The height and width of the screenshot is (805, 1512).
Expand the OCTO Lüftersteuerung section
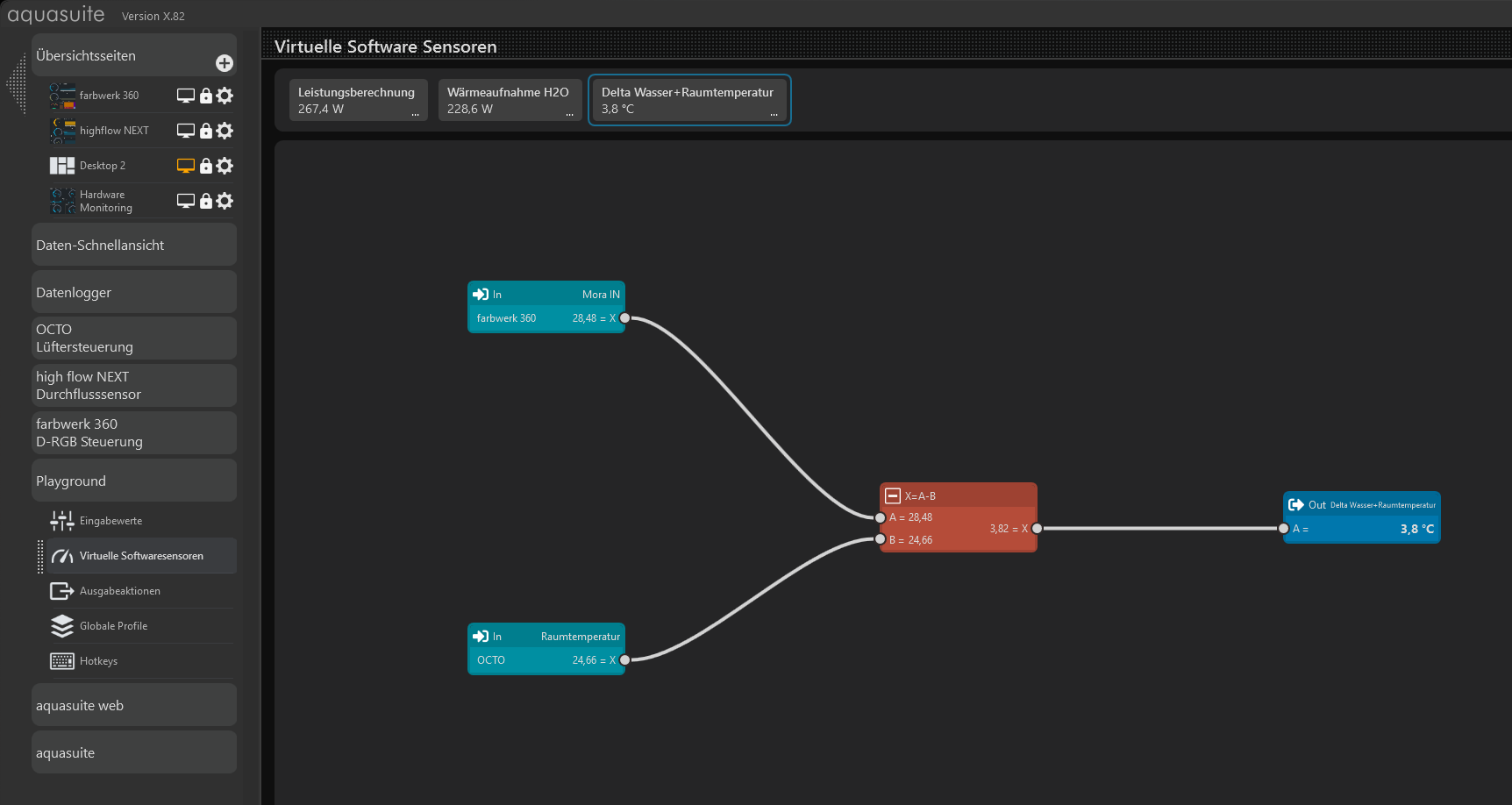coord(134,338)
